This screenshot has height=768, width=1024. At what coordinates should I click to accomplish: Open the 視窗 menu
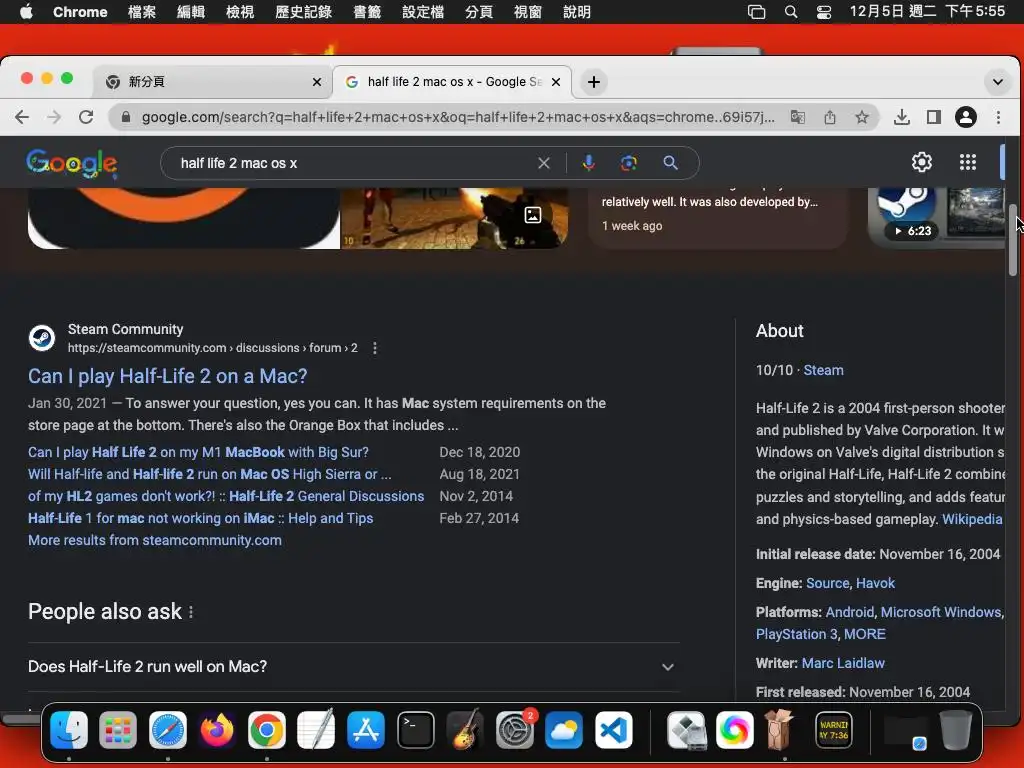tap(527, 12)
